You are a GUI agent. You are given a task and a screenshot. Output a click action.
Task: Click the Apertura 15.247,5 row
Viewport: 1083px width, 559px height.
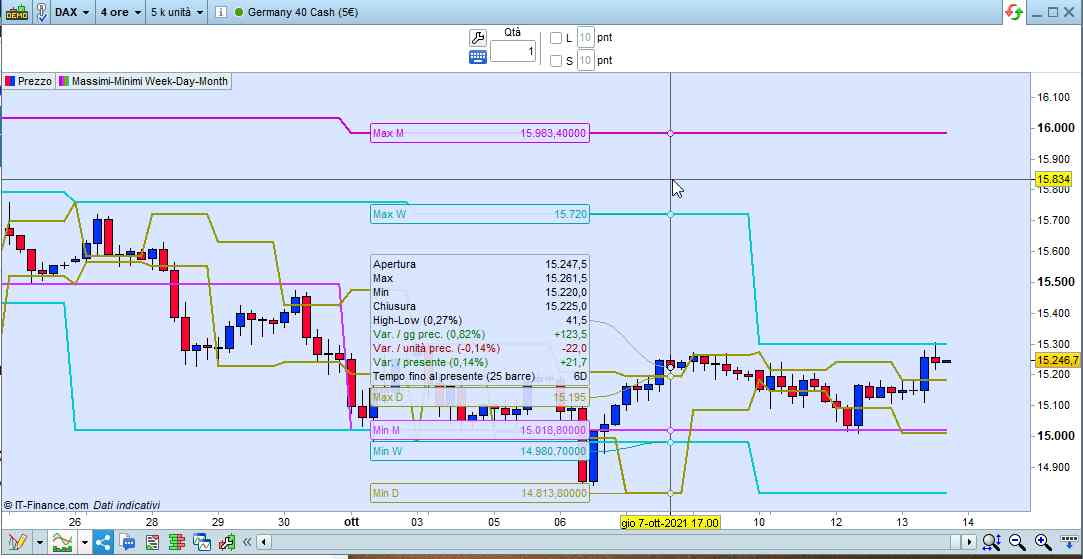click(x=480, y=264)
